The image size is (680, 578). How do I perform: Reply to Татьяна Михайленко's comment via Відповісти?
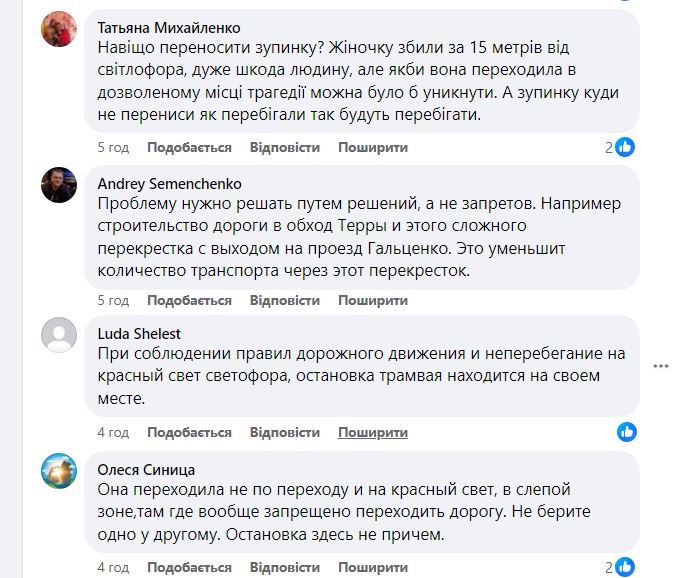pyautogui.click(x=285, y=147)
